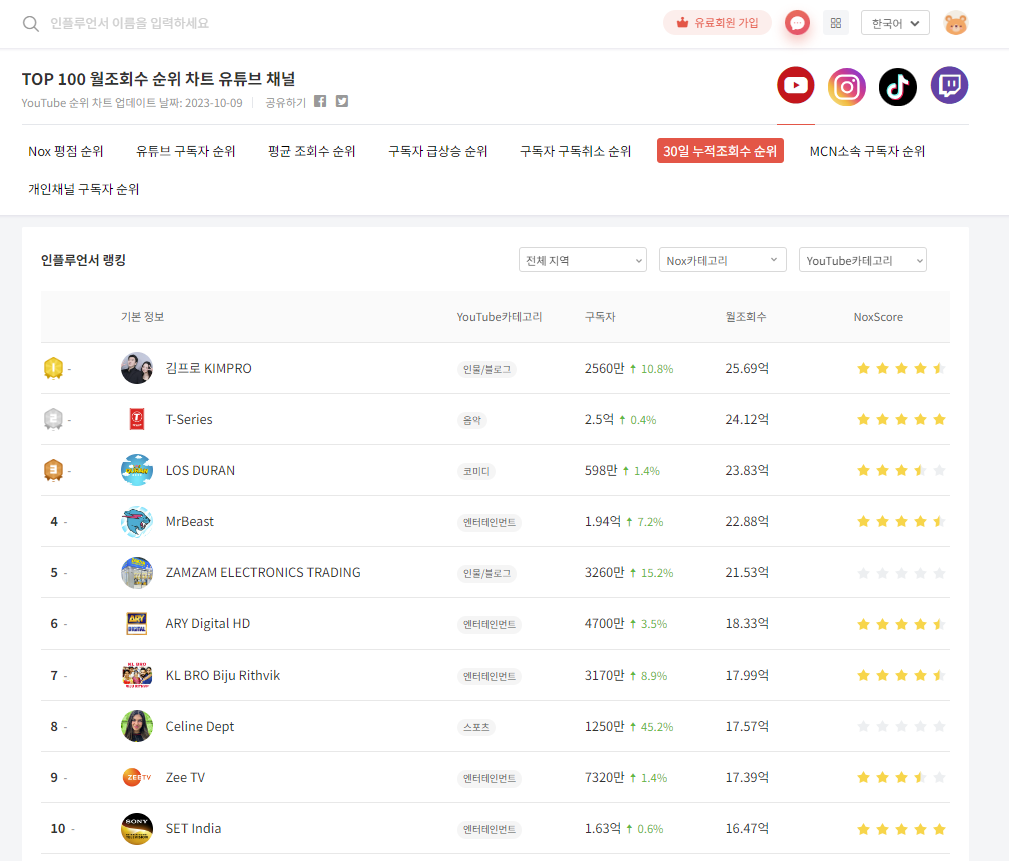Select the 개인채널 구독자 순위 tab
1009x861 pixels.
point(84,189)
